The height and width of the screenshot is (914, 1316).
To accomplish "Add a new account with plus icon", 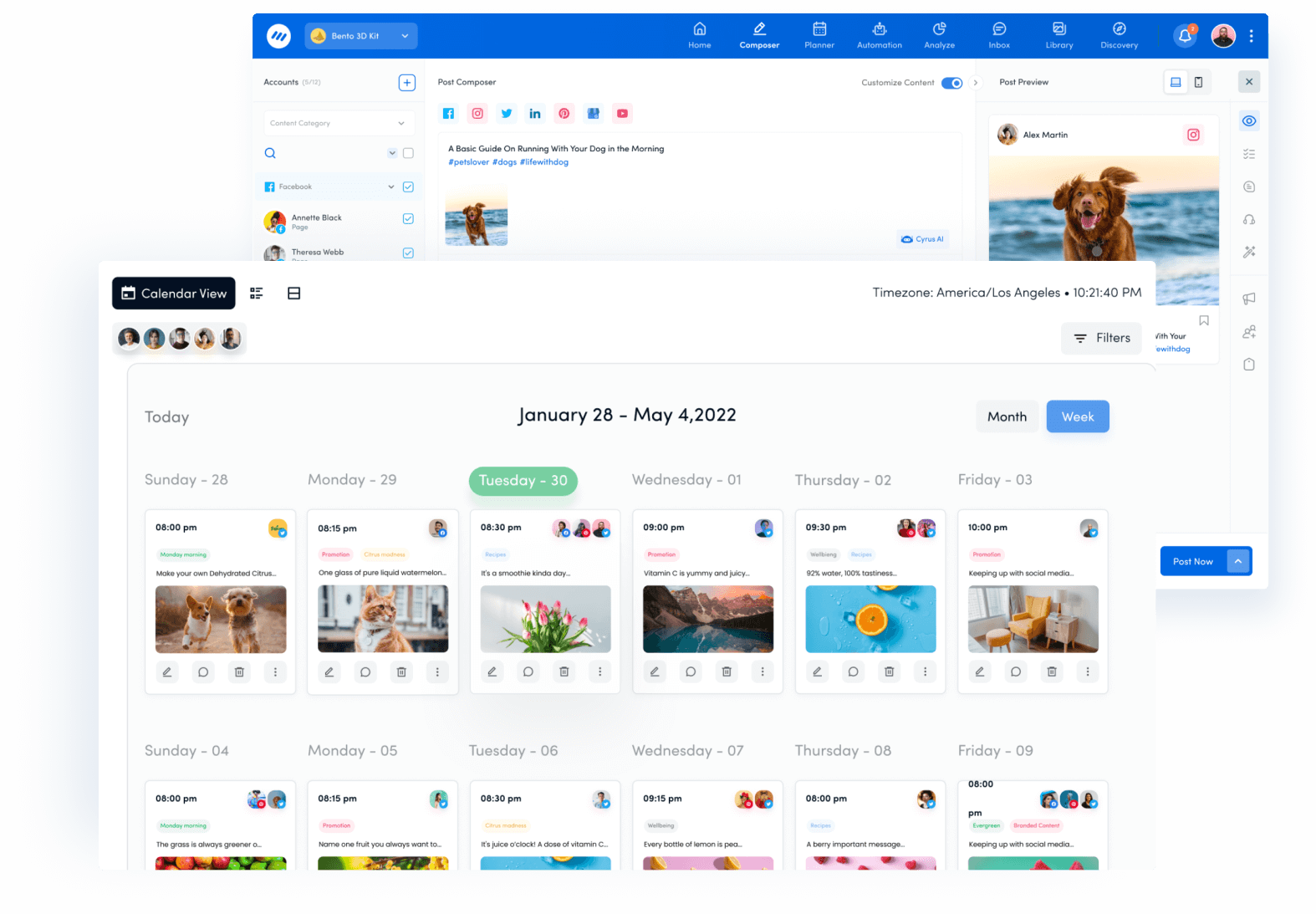I will 407,82.
